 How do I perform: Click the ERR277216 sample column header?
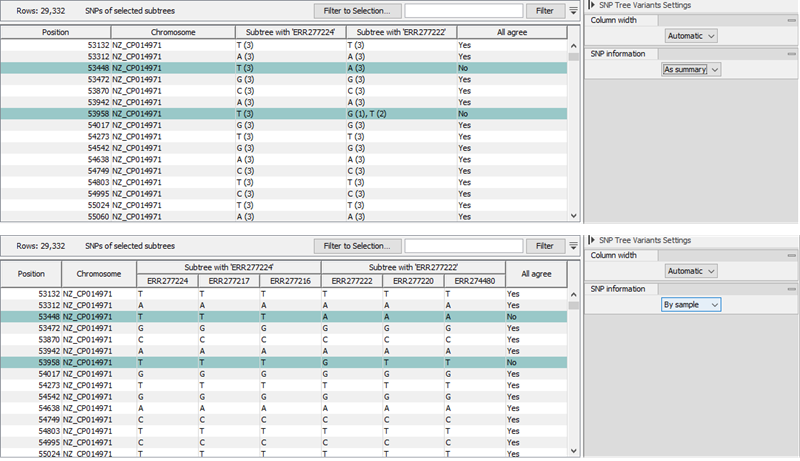(290, 281)
